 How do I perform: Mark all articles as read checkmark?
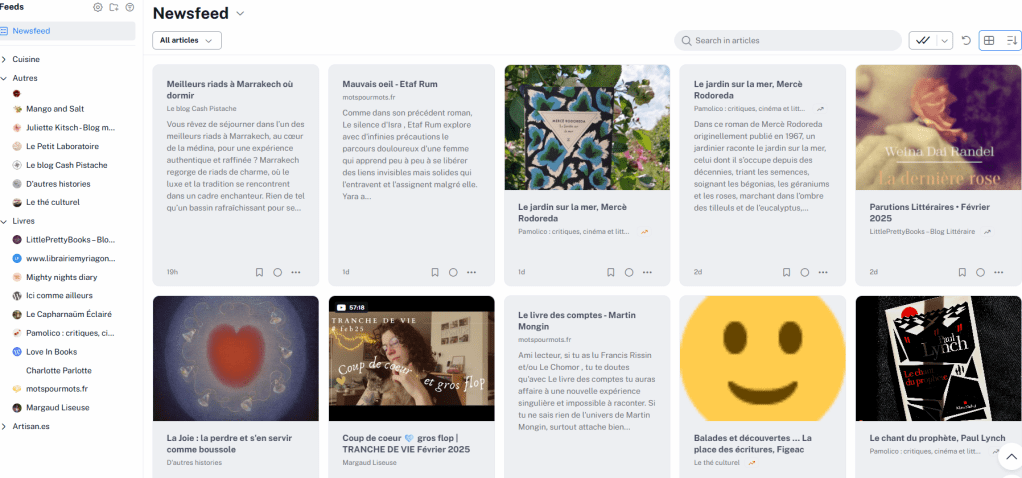922,40
